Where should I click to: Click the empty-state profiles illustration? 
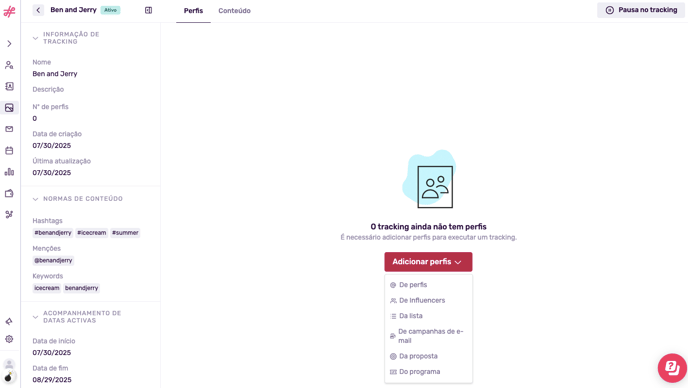430,180
